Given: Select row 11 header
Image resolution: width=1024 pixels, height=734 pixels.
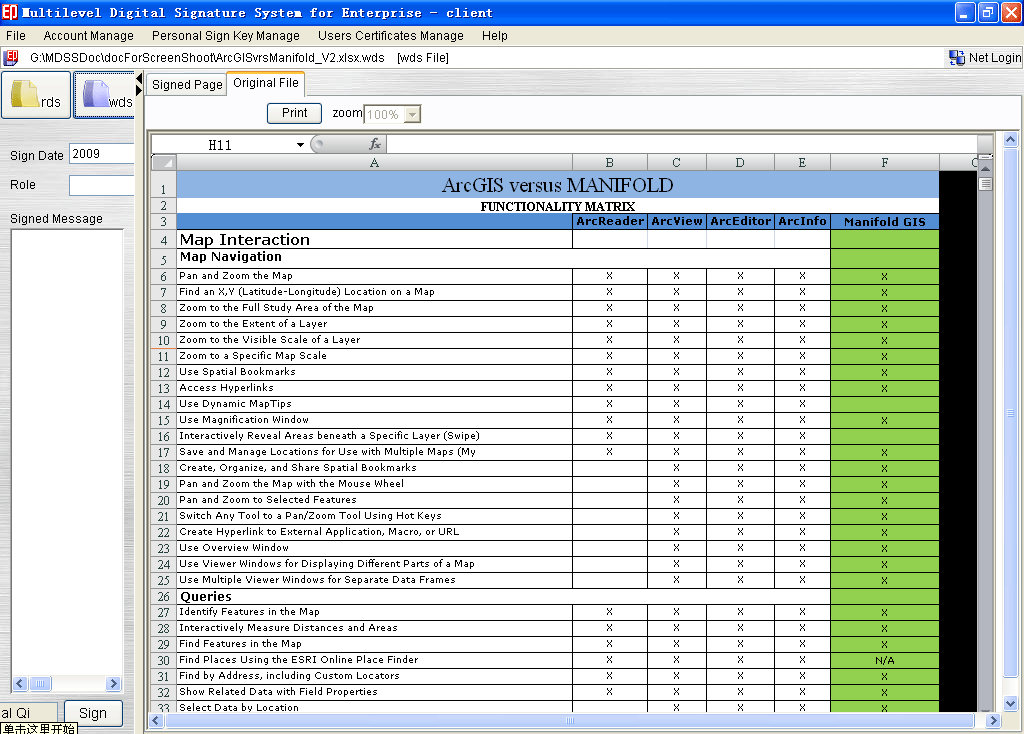Looking at the screenshot, I should pyautogui.click(x=164, y=357).
